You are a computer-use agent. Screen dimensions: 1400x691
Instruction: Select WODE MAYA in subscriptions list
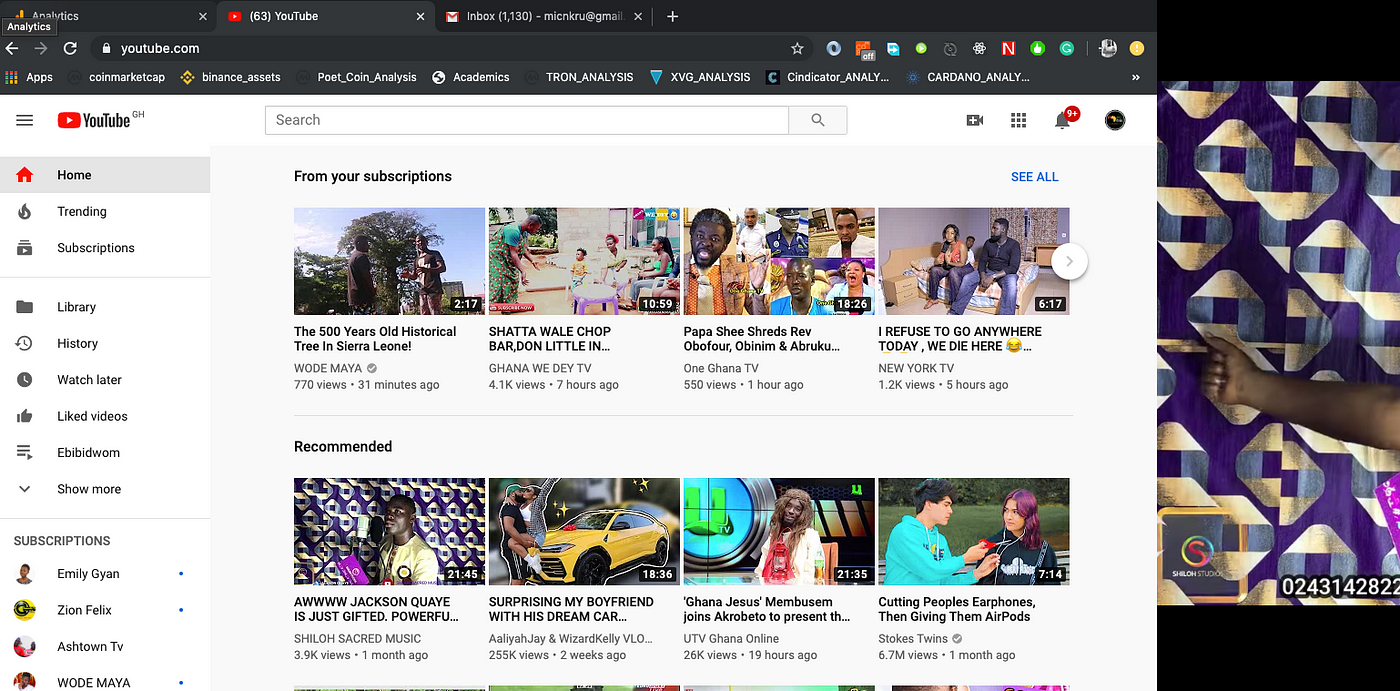coord(105,682)
